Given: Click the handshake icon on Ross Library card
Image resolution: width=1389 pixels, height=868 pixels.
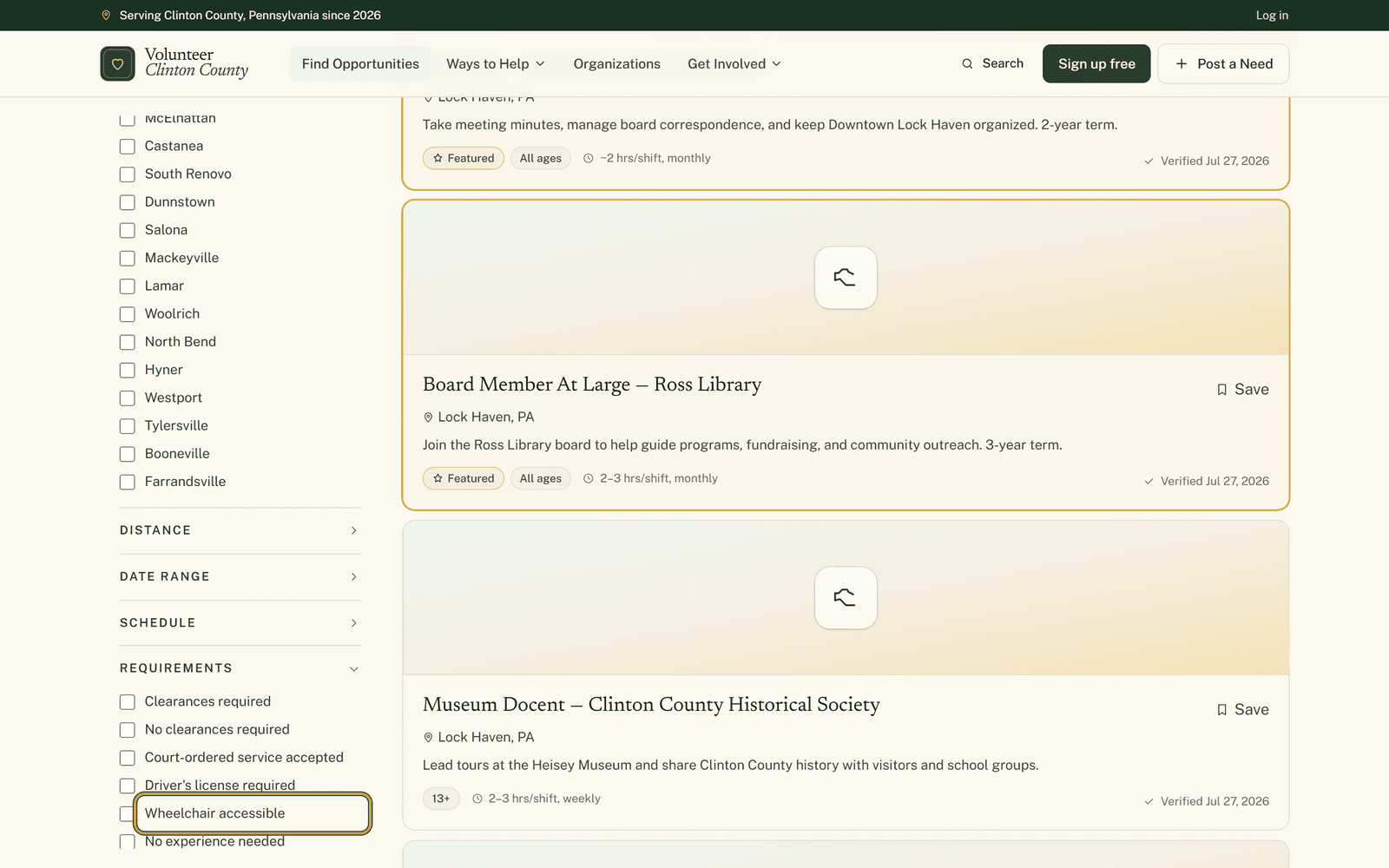Looking at the screenshot, I should (x=846, y=278).
